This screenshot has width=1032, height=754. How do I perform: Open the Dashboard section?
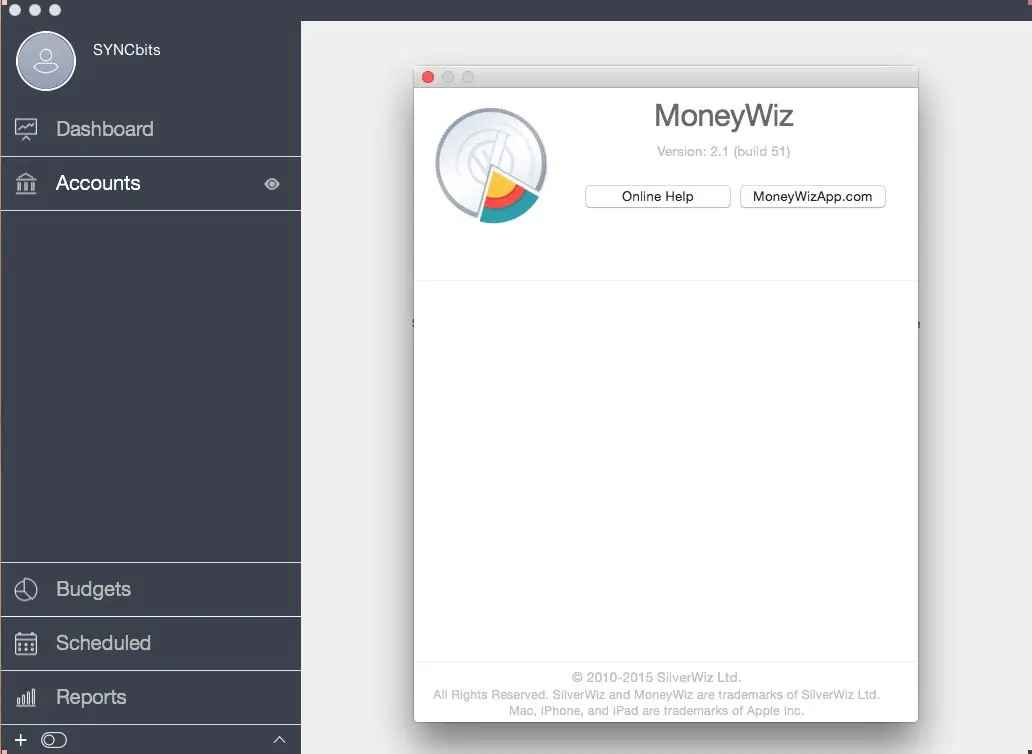tap(151, 129)
